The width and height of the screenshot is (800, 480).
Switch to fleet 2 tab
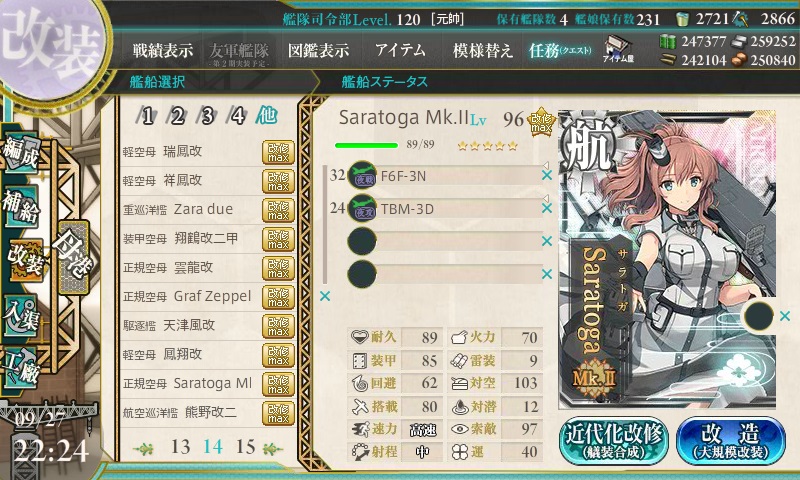coord(177,116)
